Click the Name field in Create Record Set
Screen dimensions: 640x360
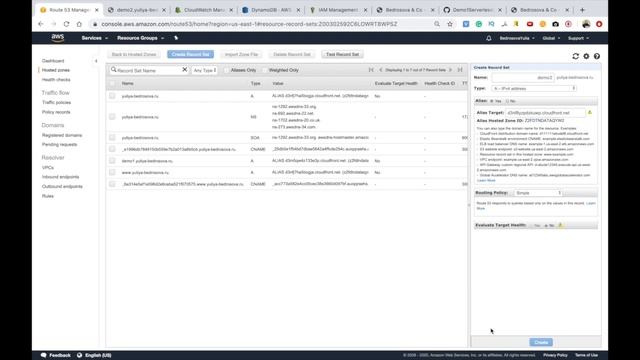[523, 78]
